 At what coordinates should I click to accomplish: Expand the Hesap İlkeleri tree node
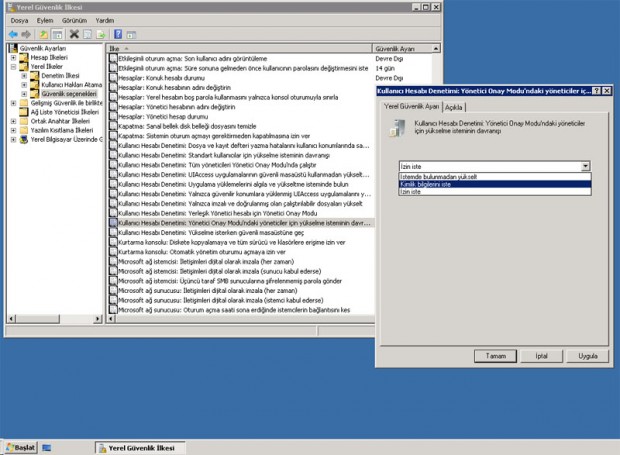(13, 57)
